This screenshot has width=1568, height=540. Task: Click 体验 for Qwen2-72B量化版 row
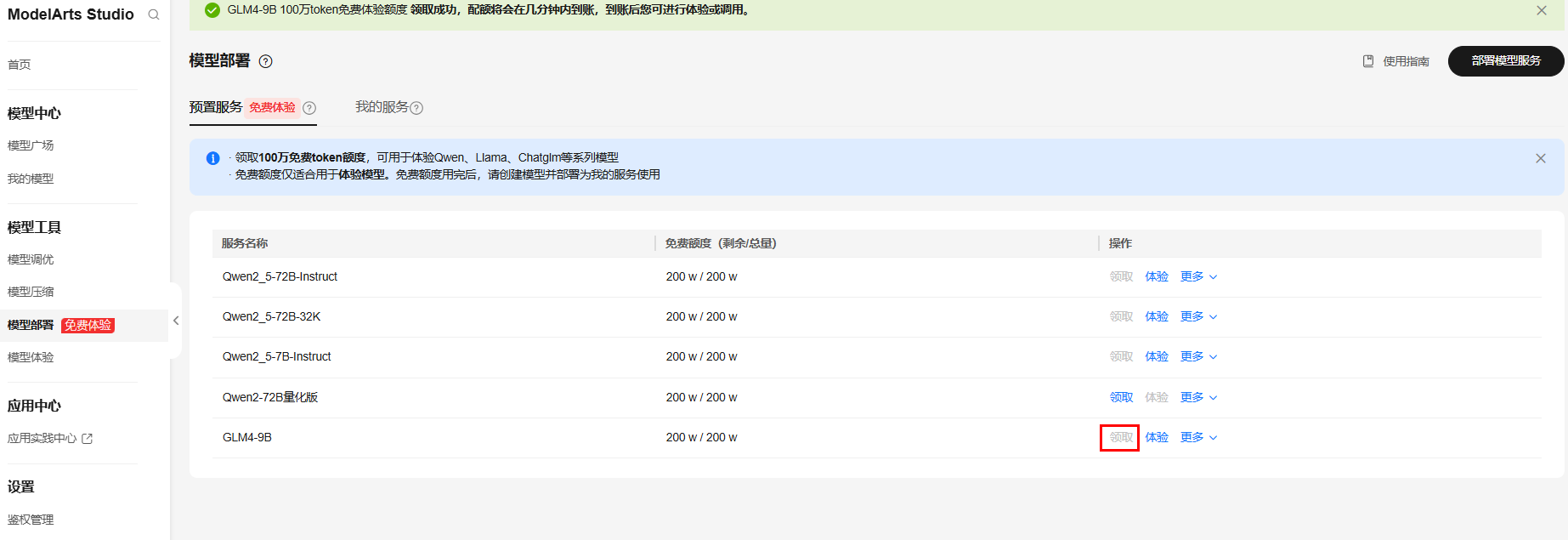point(1157,397)
